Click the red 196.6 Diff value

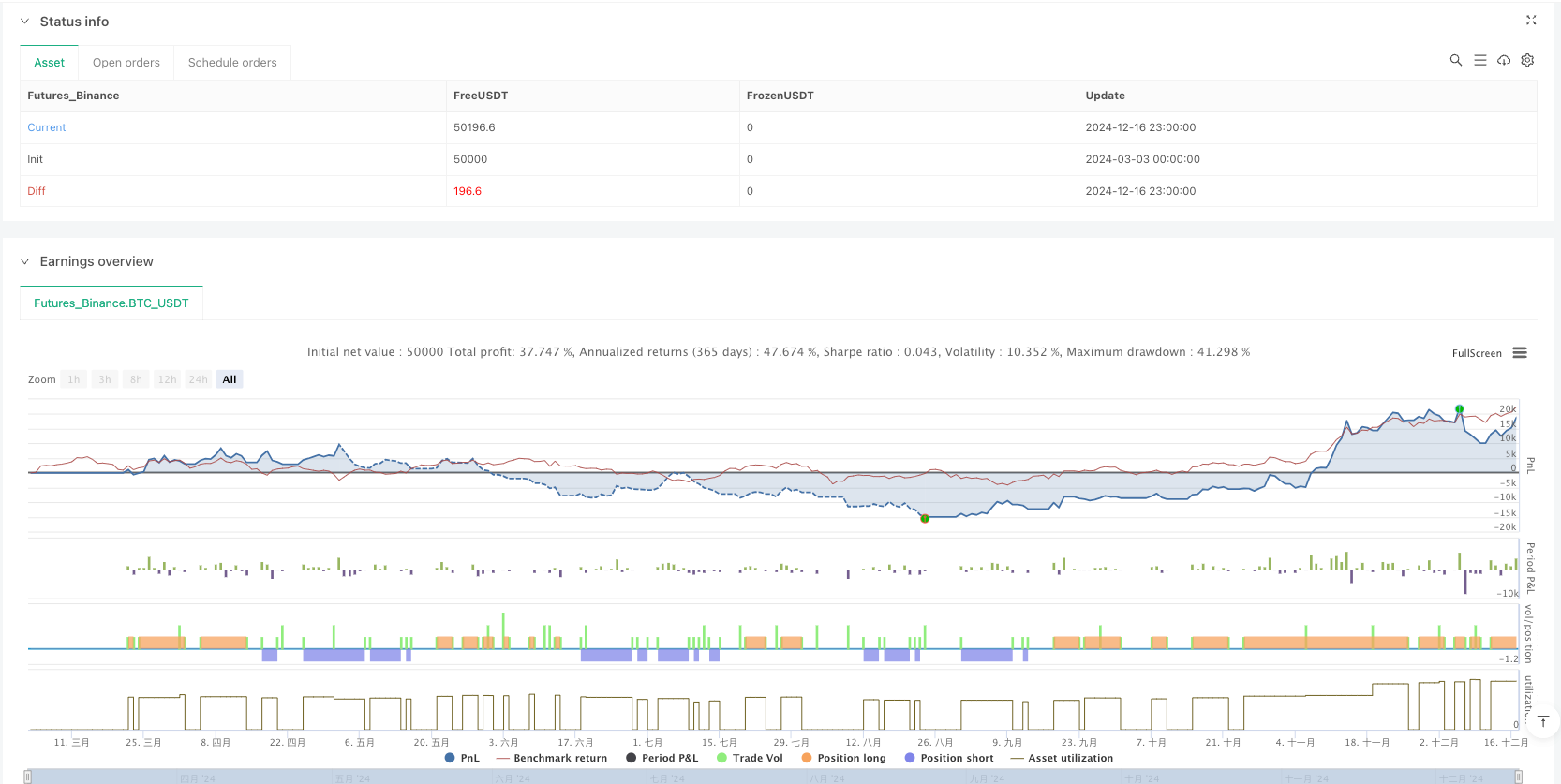click(x=468, y=191)
